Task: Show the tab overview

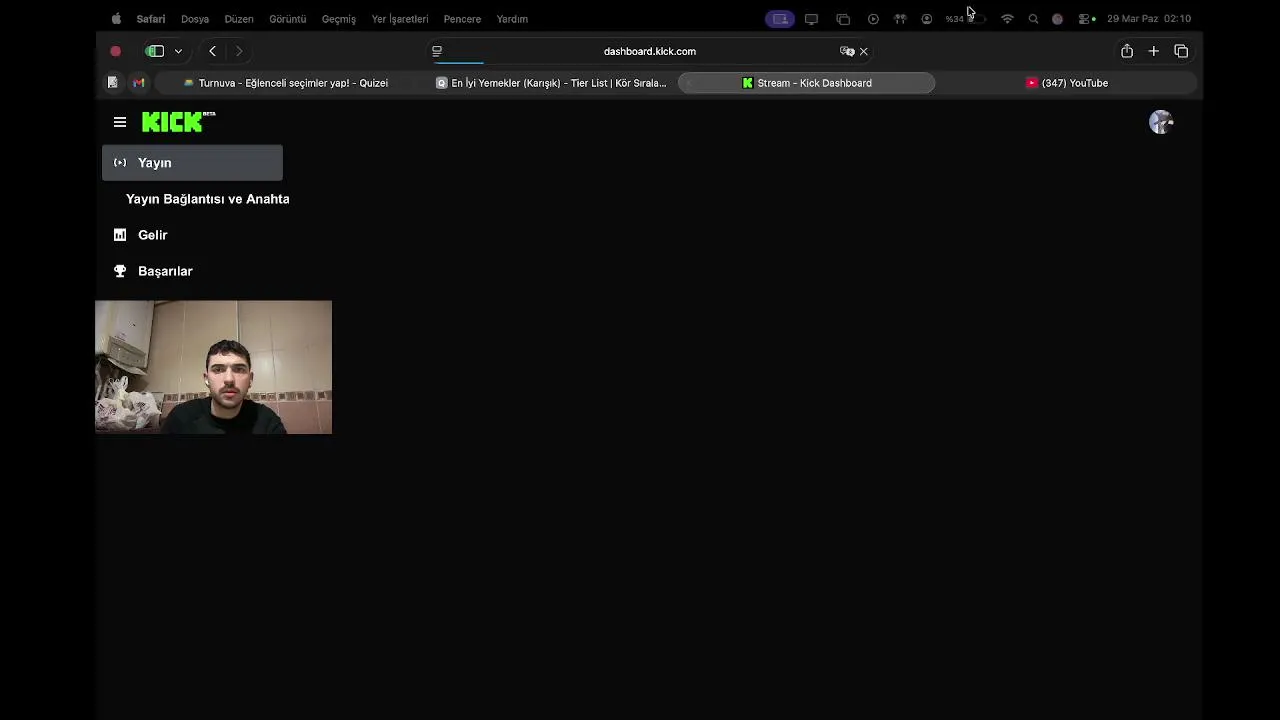Action: 1181,51
